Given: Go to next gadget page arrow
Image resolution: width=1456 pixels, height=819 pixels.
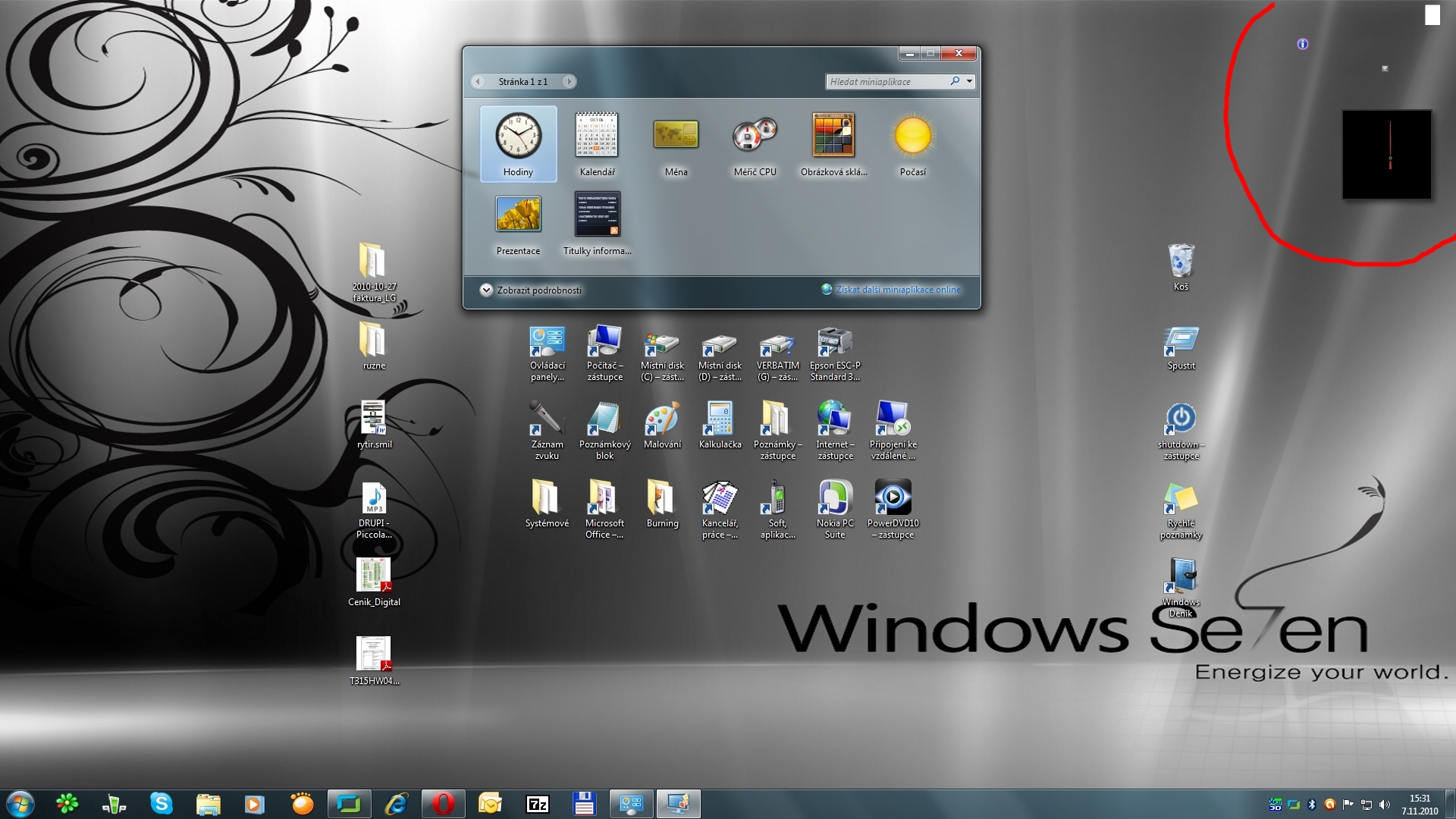Looking at the screenshot, I should click(569, 81).
